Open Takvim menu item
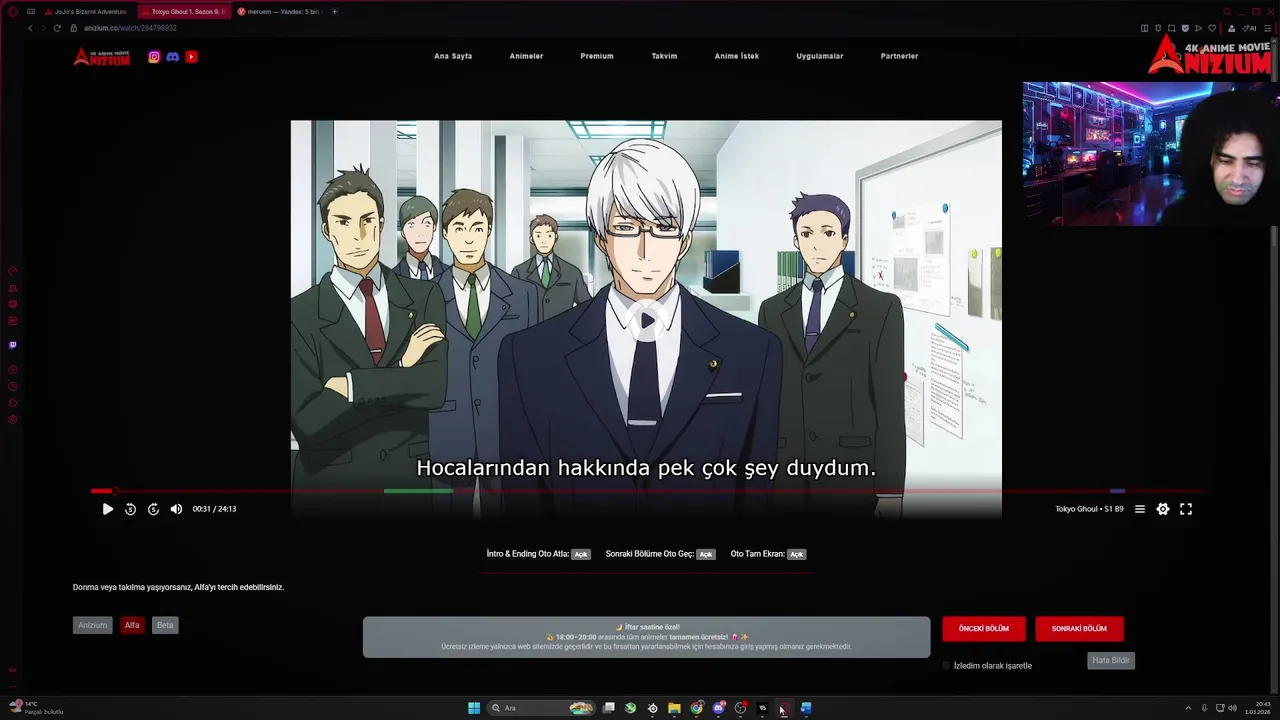1280x720 pixels. click(664, 56)
